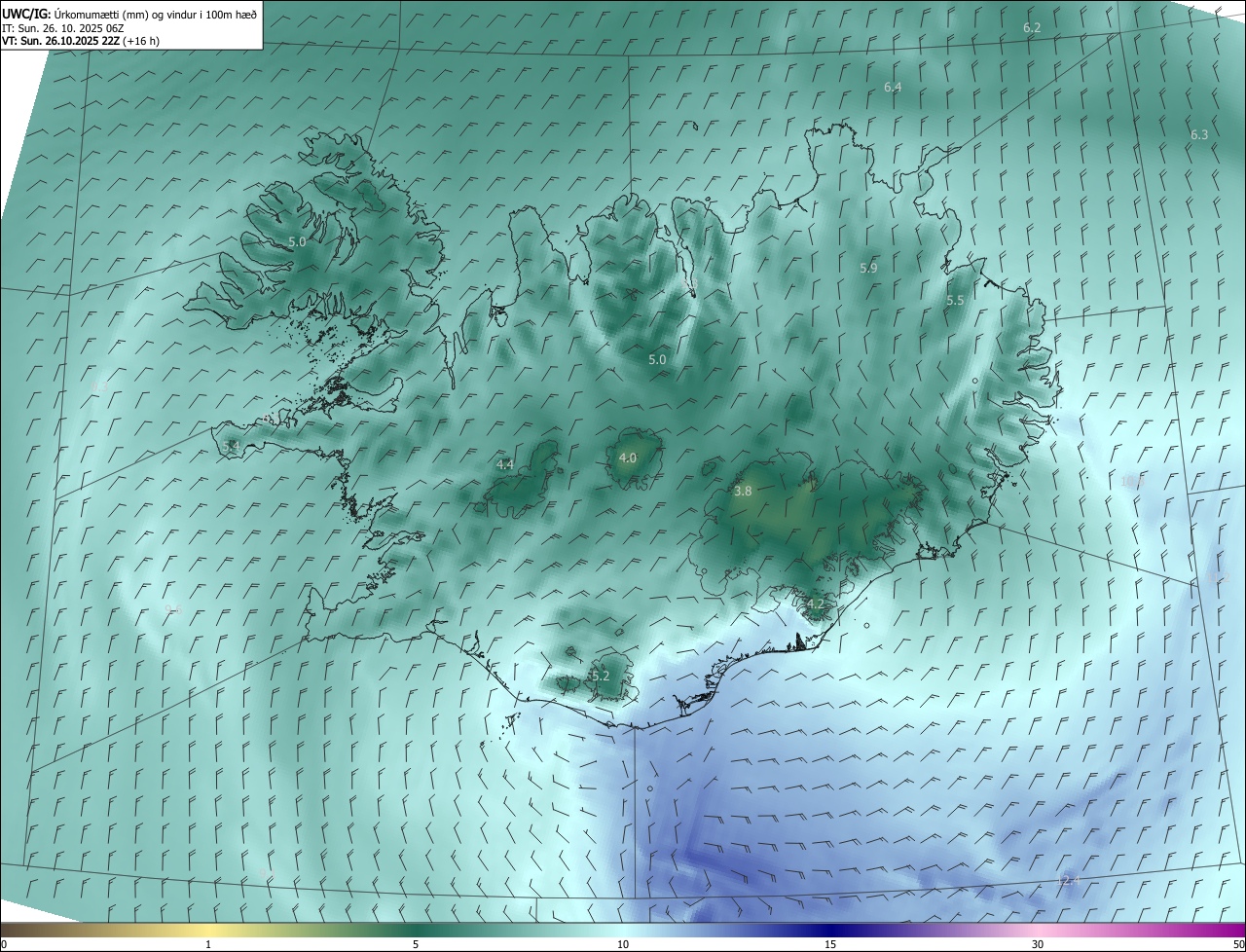
Task: Click the color scale tick label 50
Action: coord(1238,944)
